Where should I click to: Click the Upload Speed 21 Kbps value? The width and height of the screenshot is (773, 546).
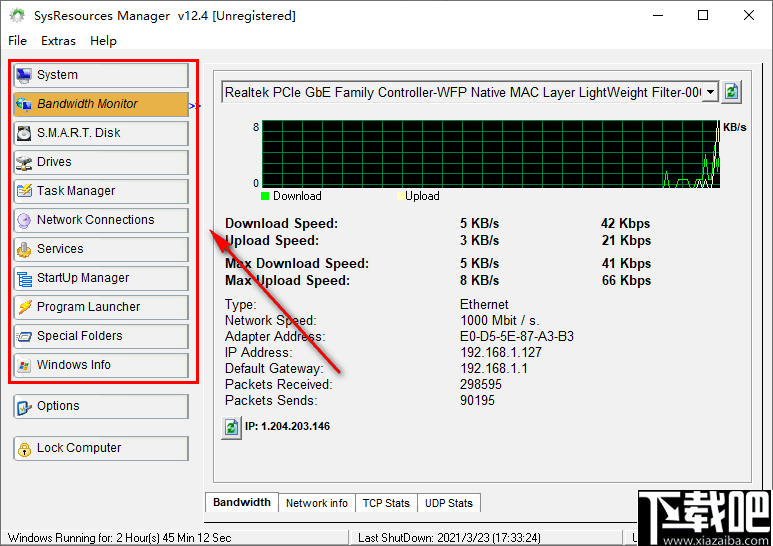[626, 240]
